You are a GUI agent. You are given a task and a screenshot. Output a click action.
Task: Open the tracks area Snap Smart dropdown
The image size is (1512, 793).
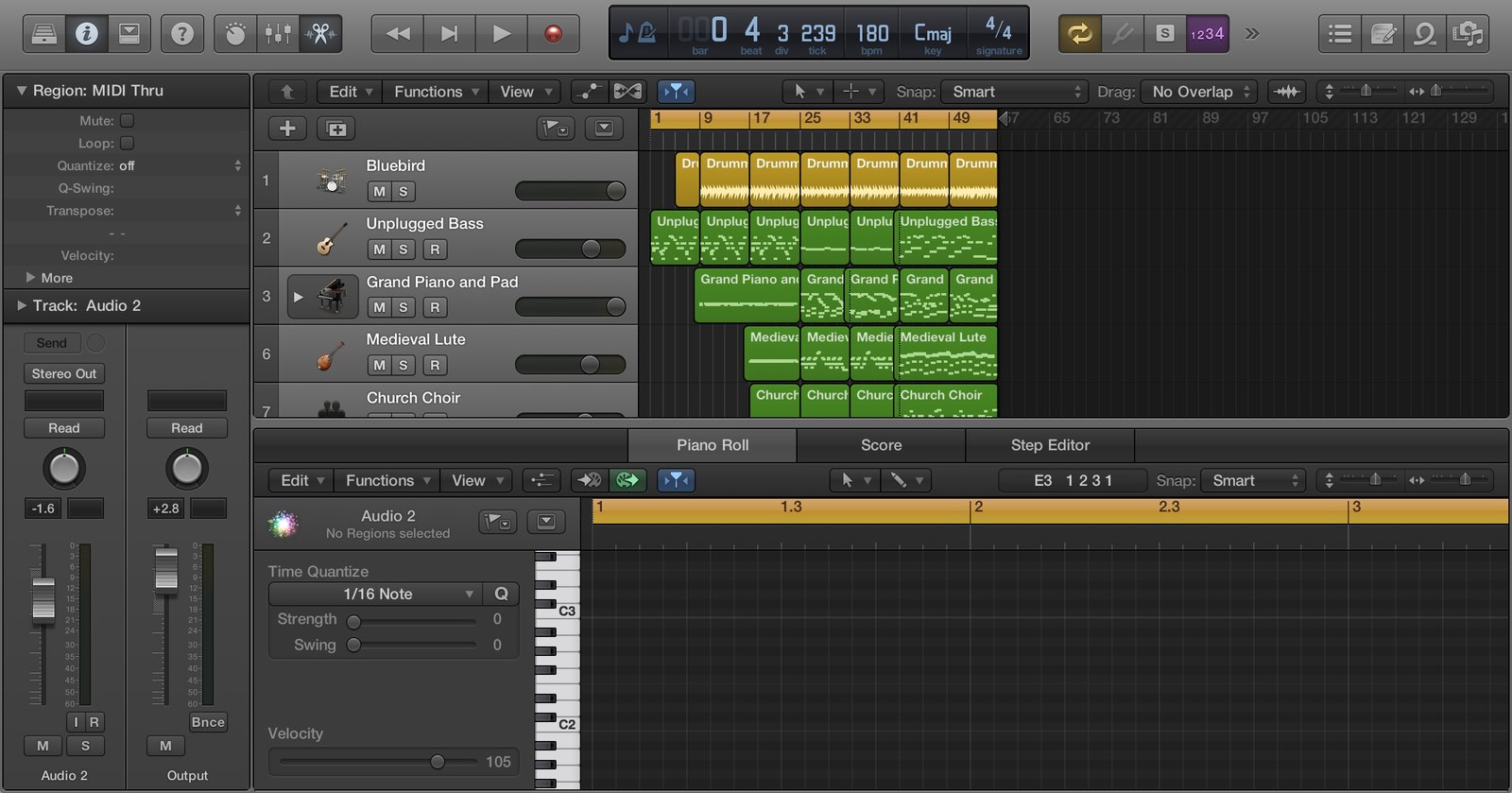coord(1016,92)
